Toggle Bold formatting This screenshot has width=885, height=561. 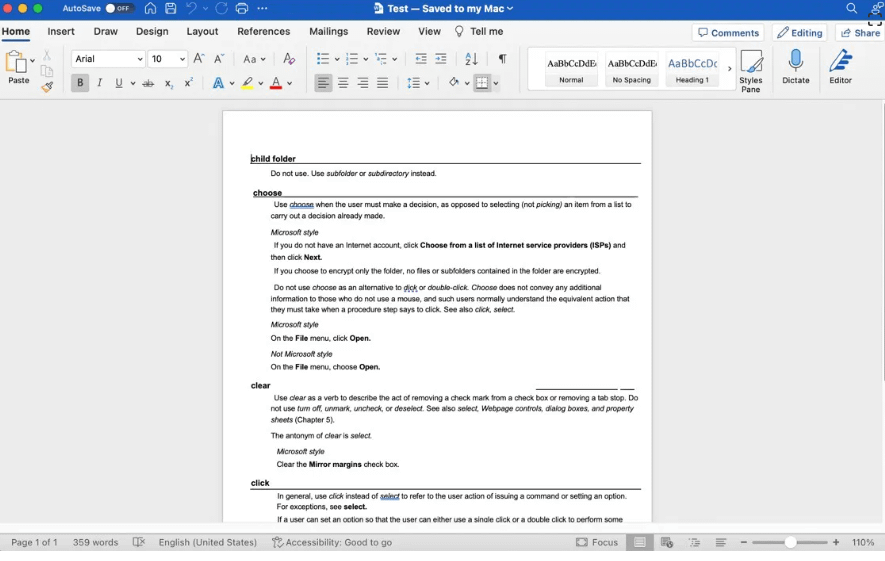click(80, 84)
